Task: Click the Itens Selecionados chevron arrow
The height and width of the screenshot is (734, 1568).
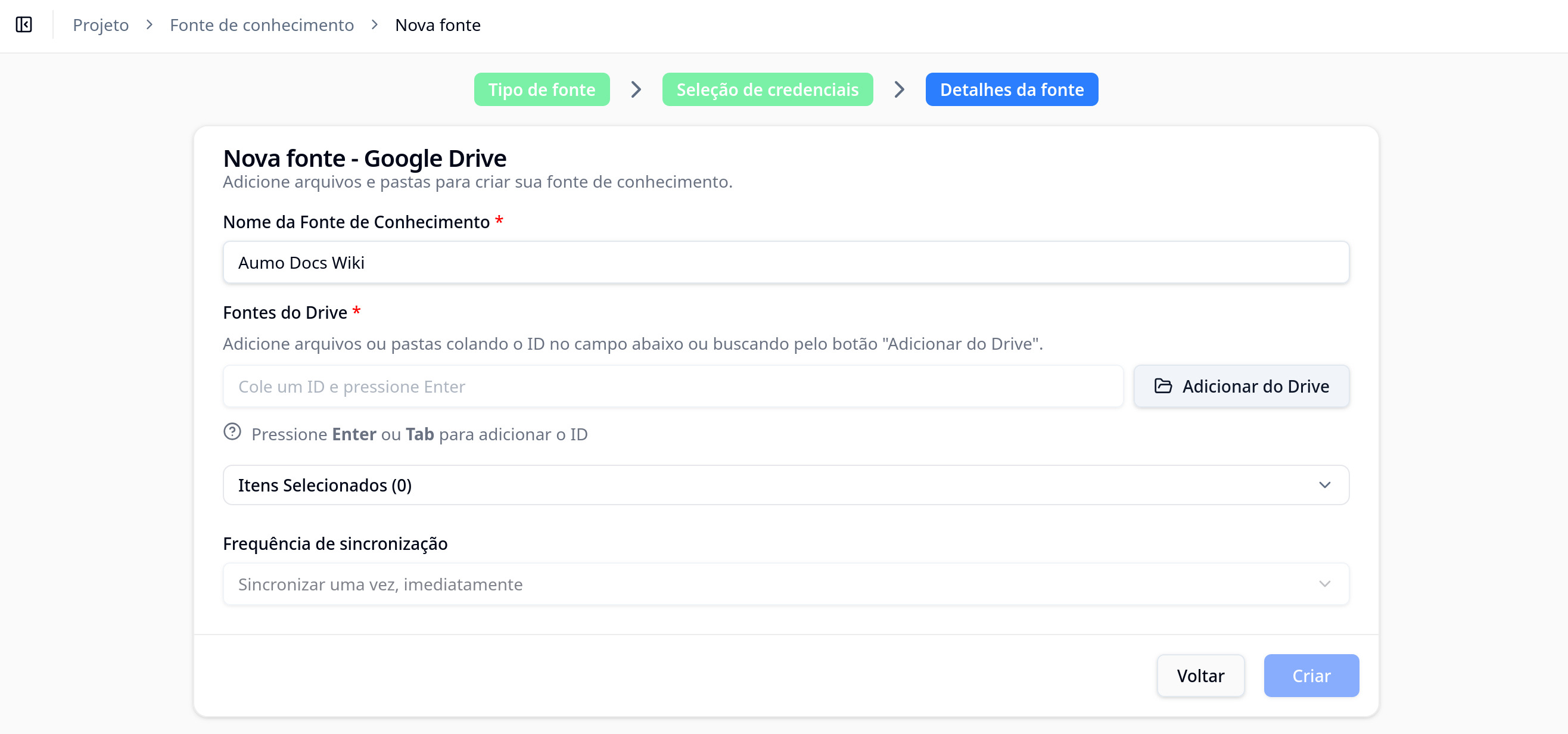Action: point(1324,485)
